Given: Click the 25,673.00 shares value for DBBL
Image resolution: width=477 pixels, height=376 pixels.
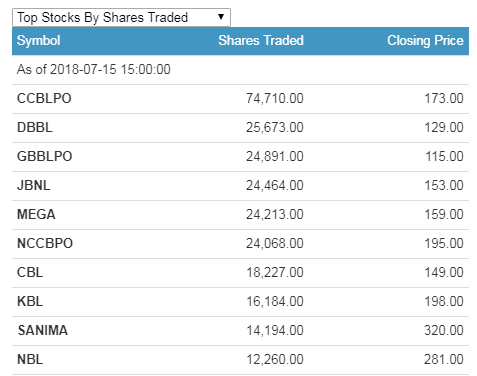Looking at the screenshot, I should [275, 128].
